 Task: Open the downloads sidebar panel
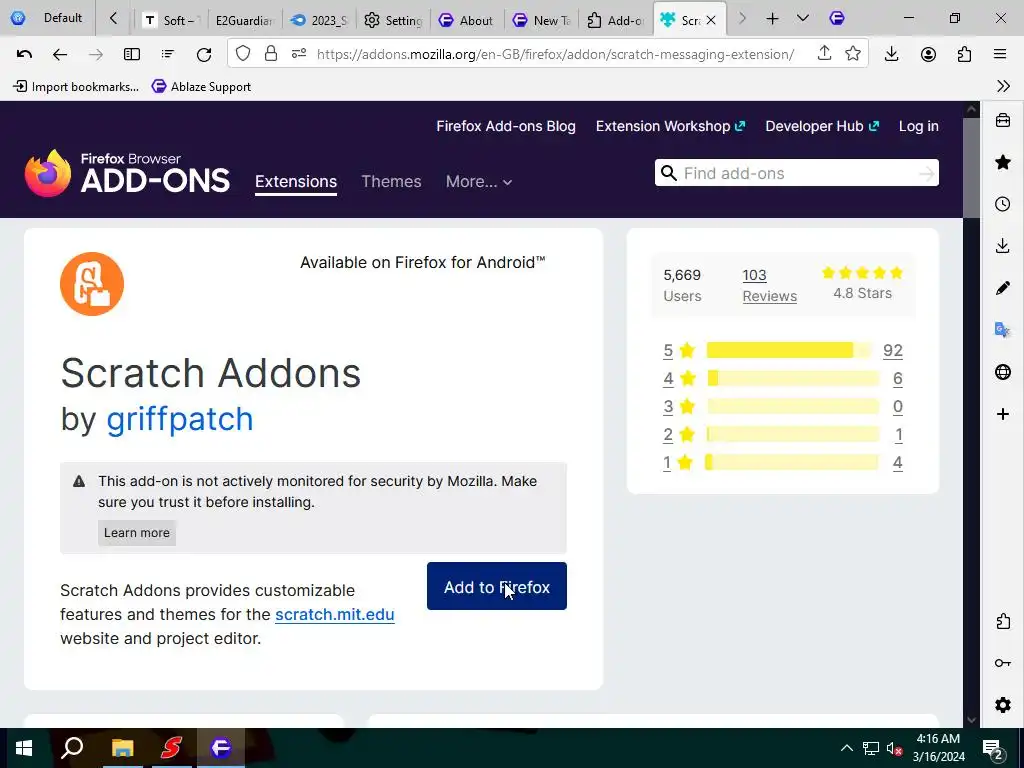tap(1003, 246)
